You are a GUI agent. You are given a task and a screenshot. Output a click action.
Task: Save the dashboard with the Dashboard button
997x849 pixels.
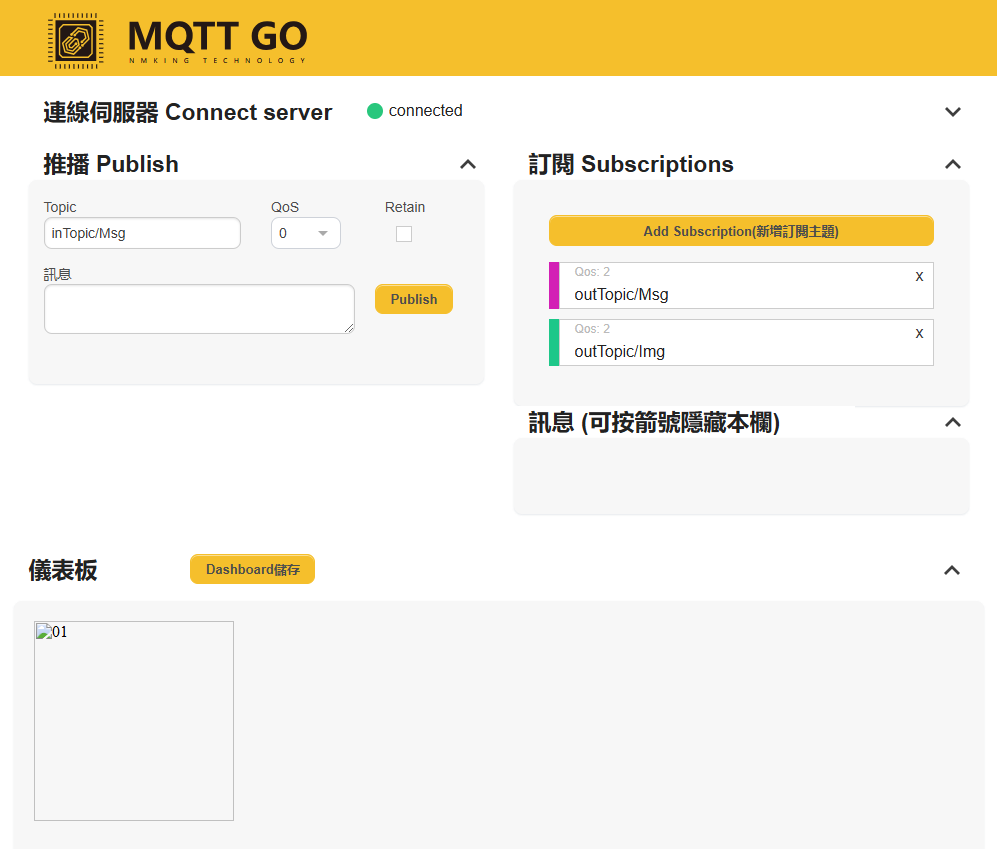coord(252,569)
